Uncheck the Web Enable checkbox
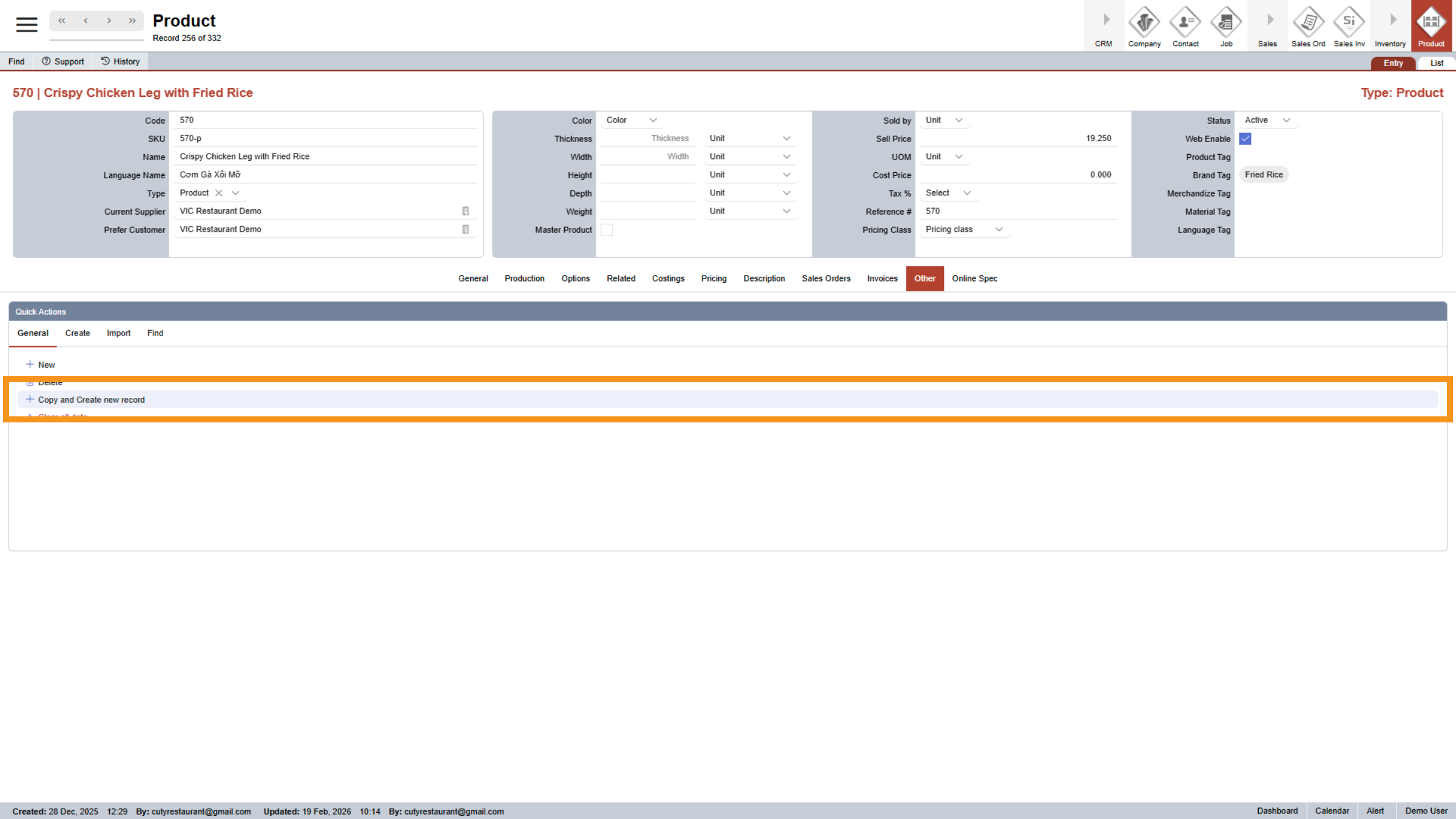This screenshot has width=1456, height=819. point(1245,139)
